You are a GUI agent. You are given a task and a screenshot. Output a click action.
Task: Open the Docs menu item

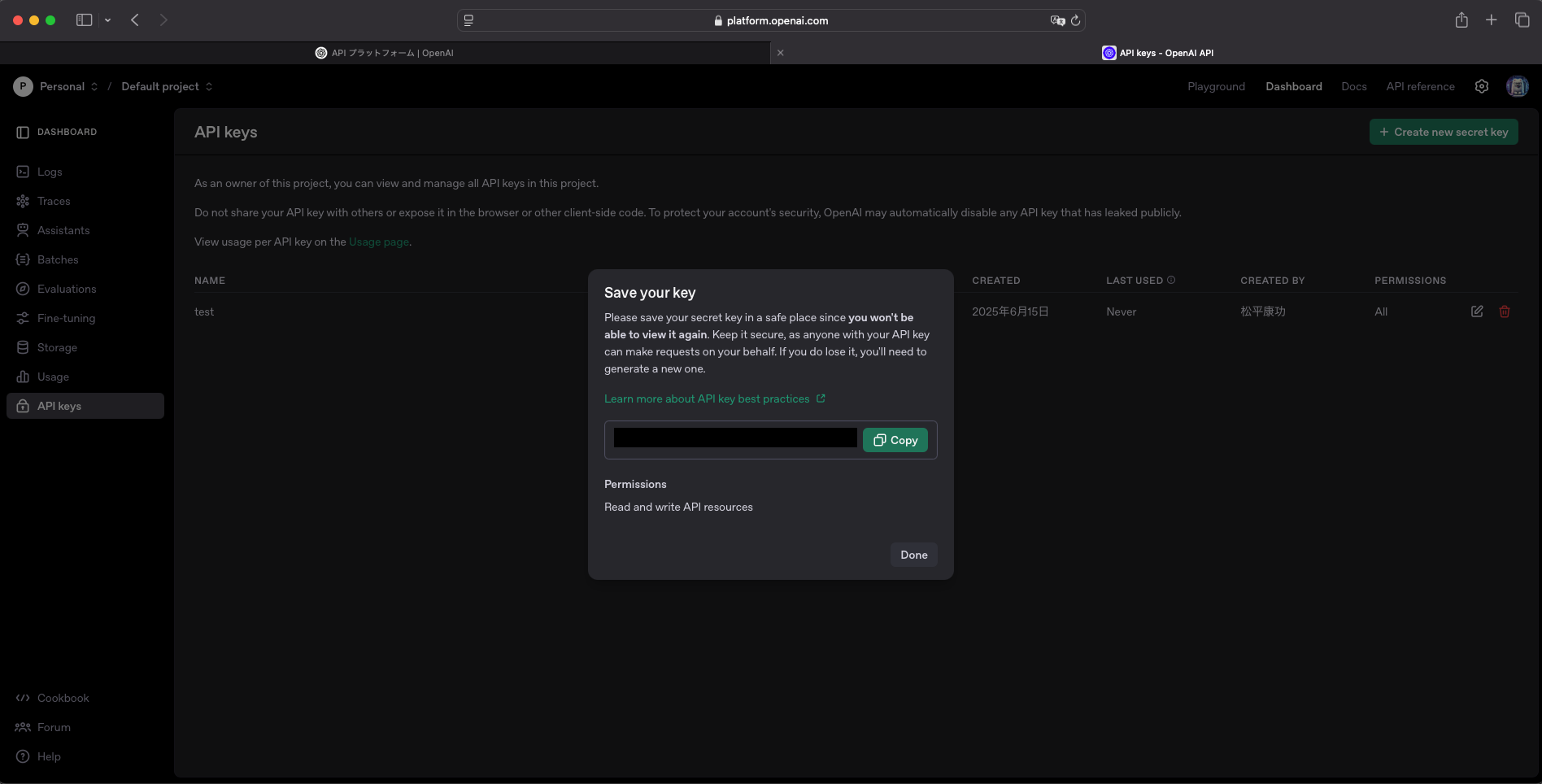(x=1354, y=86)
